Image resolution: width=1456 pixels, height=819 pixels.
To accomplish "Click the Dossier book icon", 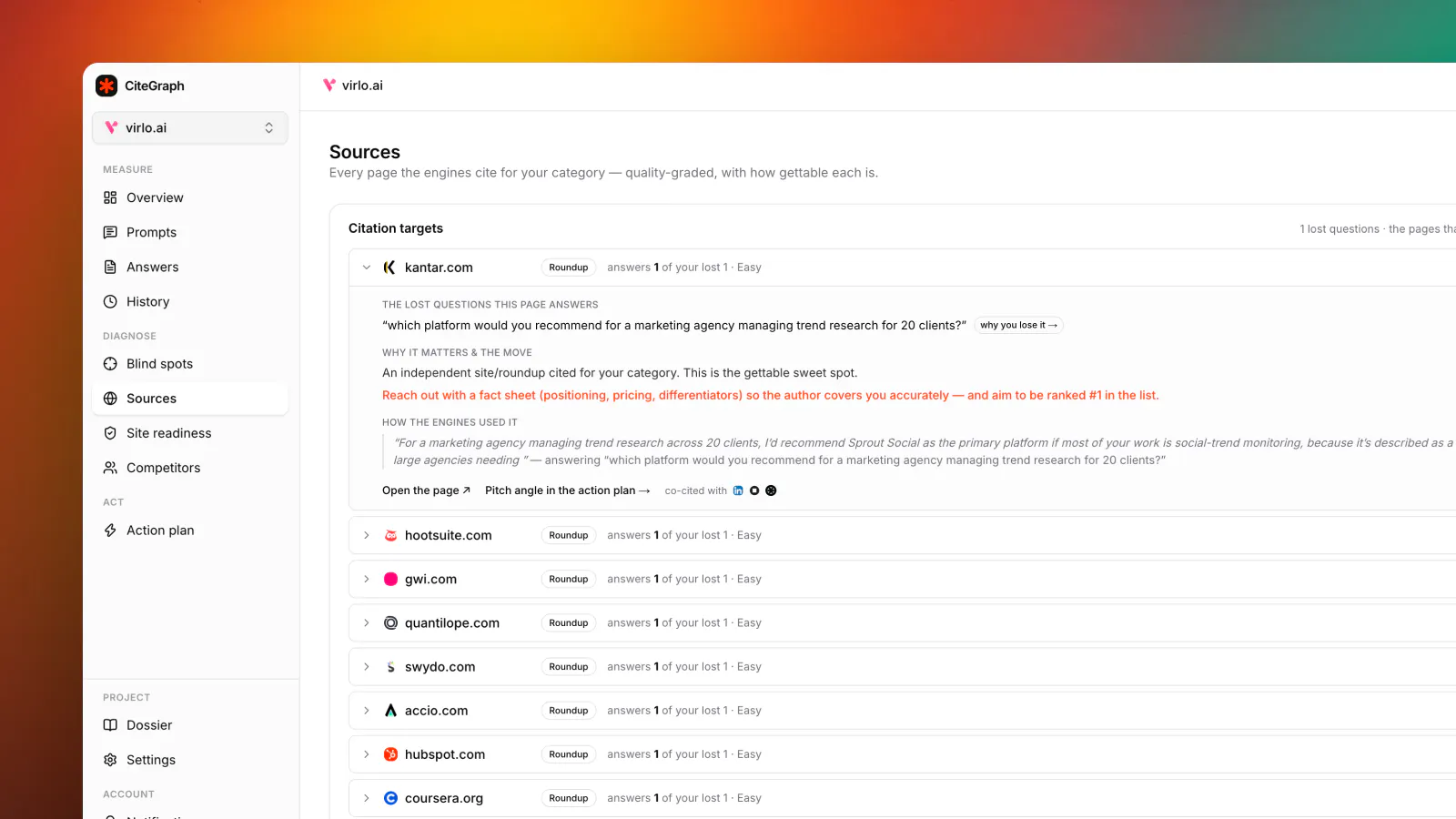I will click(x=110, y=725).
